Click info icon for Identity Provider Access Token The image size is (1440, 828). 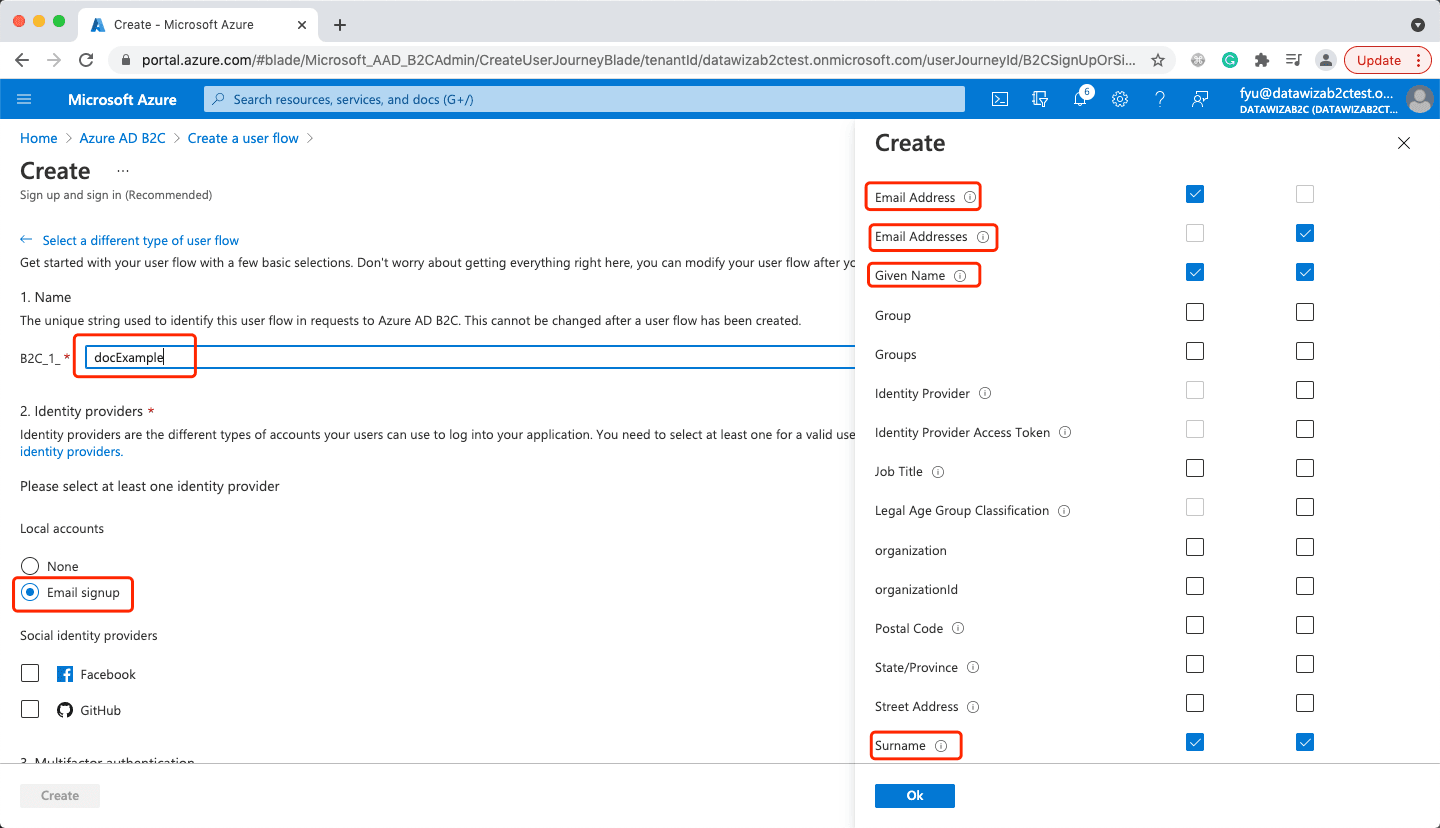[x=1065, y=432]
